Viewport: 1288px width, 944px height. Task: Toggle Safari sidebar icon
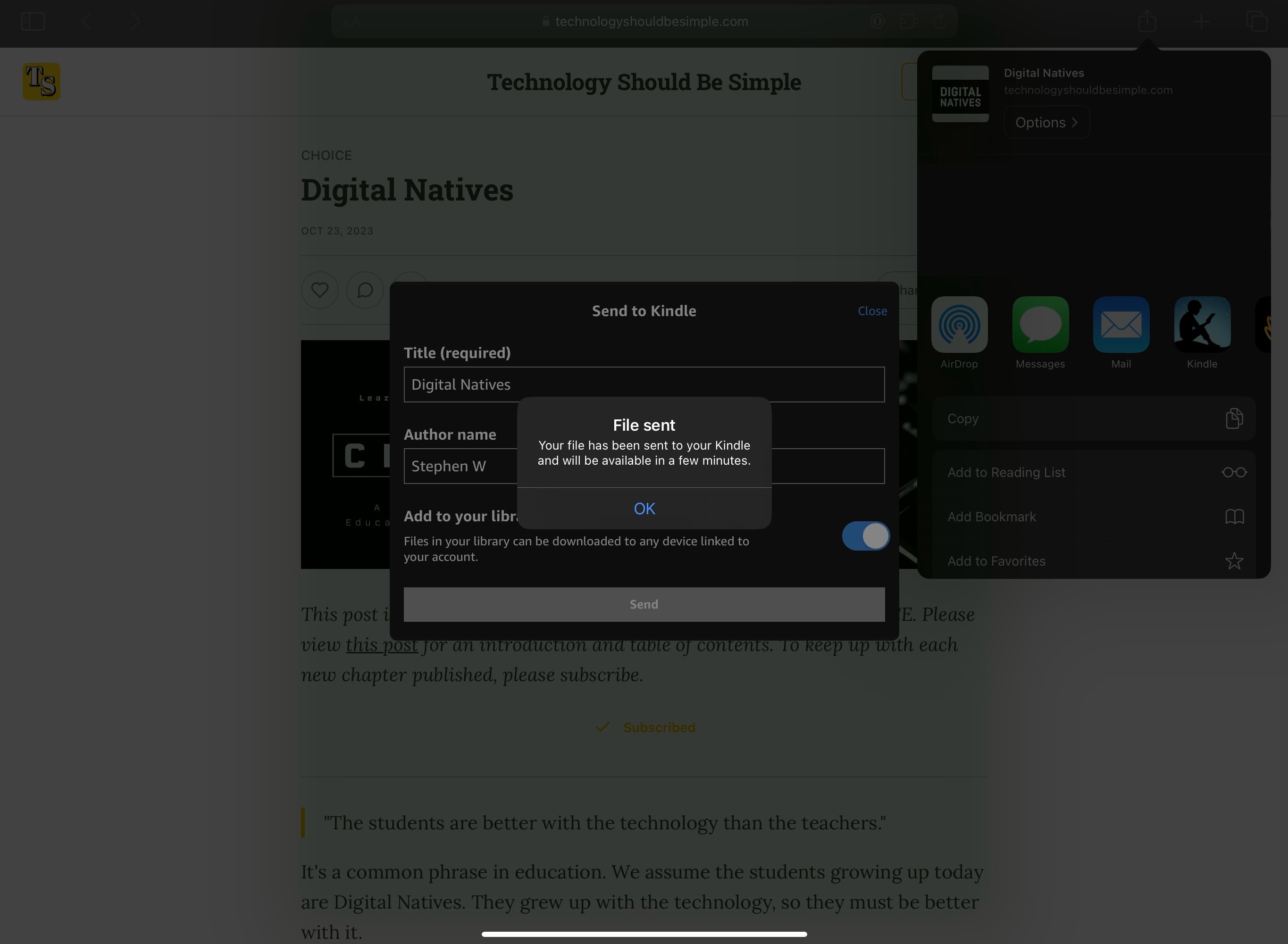(33, 22)
